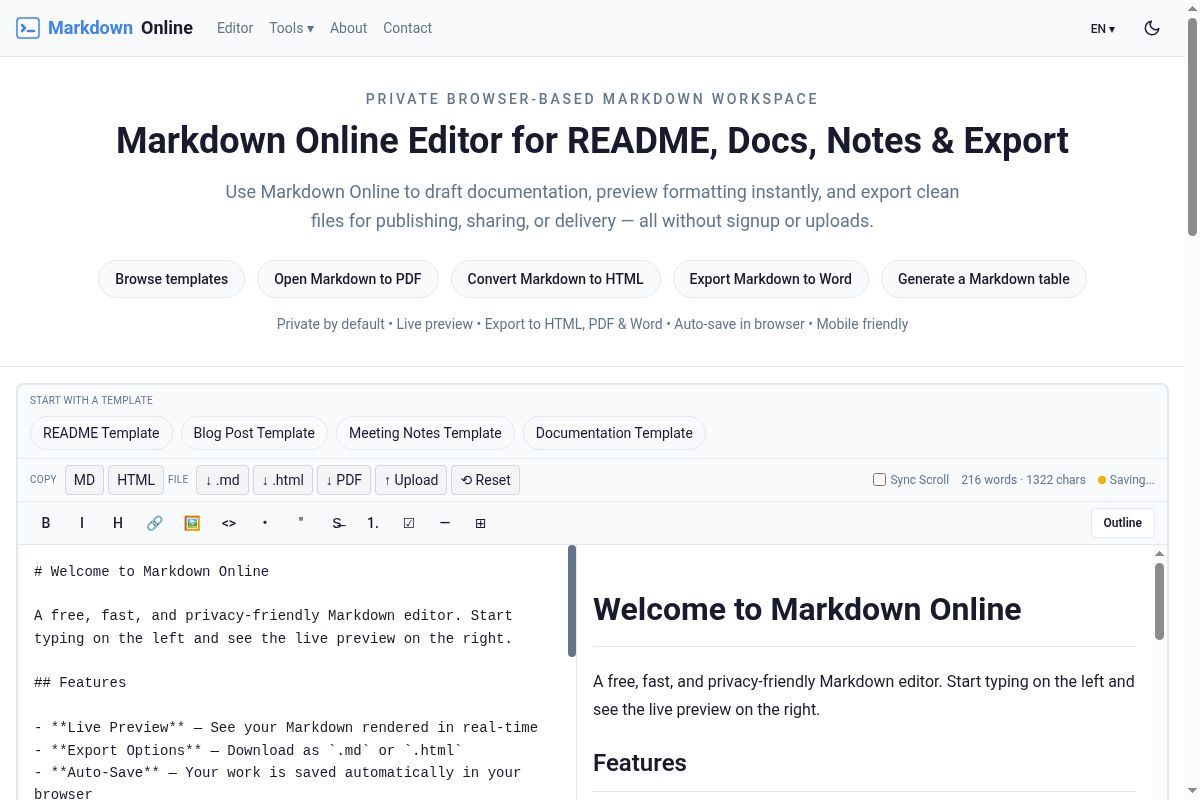Insert an image using the picture icon
Viewport: 1200px width, 800px height.
tap(192, 523)
